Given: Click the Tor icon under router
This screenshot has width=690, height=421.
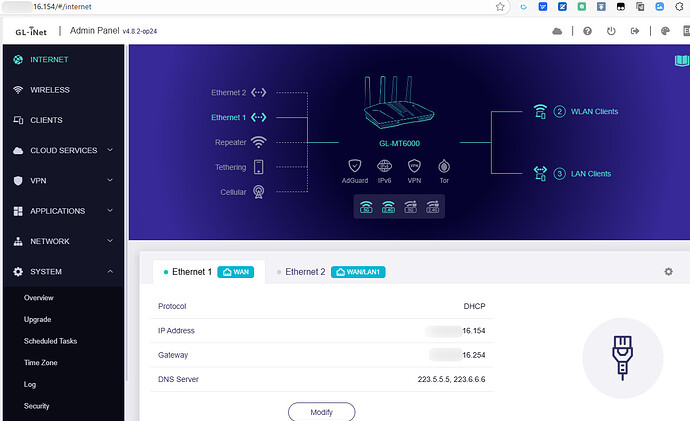Looking at the screenshot, I should [443, 166].
